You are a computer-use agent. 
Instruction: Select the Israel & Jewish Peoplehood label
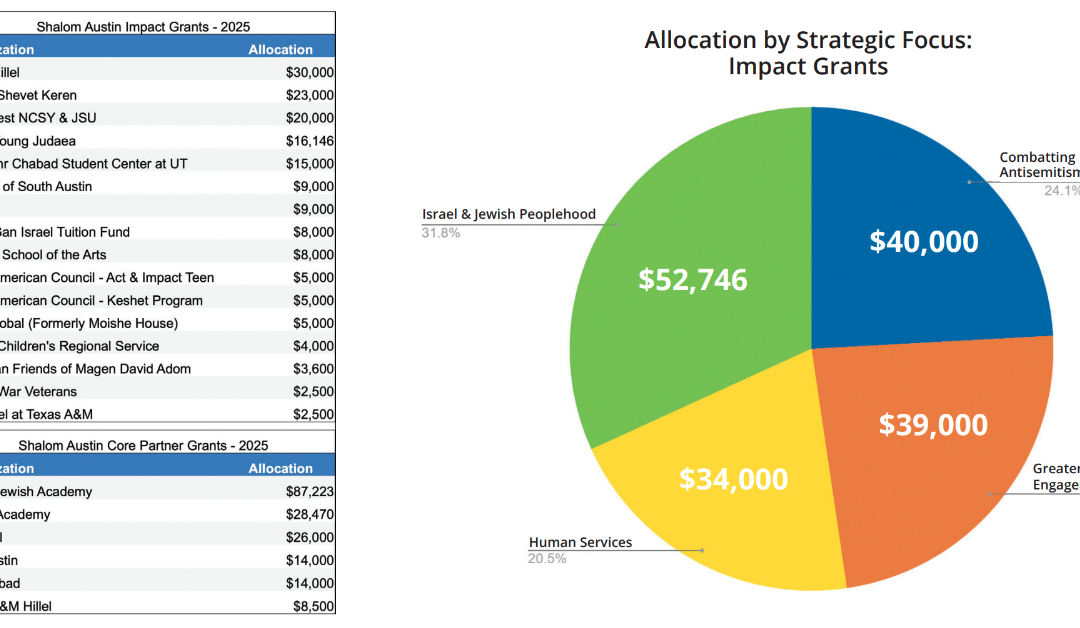click(x=509, y=214)
